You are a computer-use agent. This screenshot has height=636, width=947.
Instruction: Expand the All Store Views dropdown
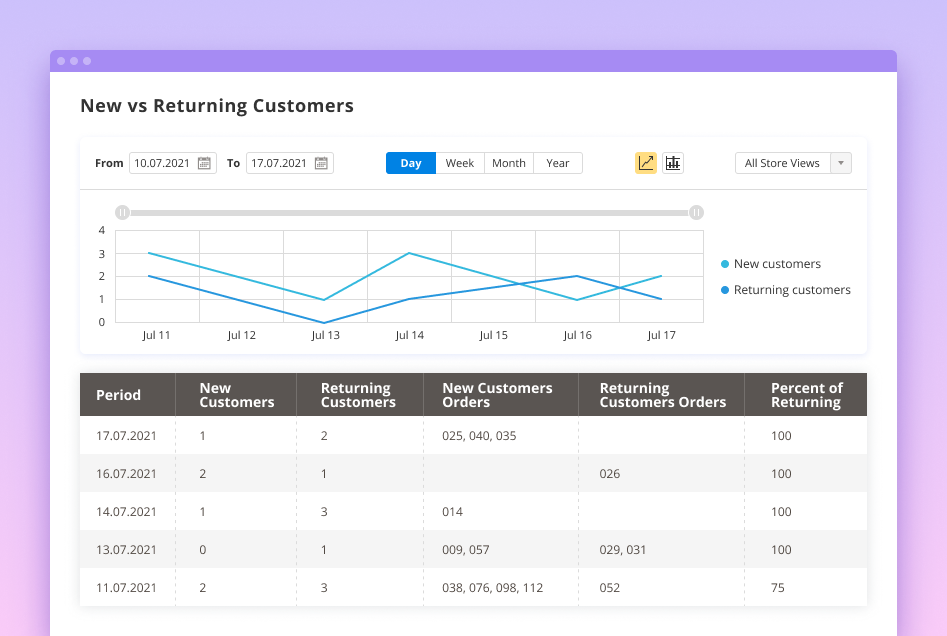click(782, 163)
